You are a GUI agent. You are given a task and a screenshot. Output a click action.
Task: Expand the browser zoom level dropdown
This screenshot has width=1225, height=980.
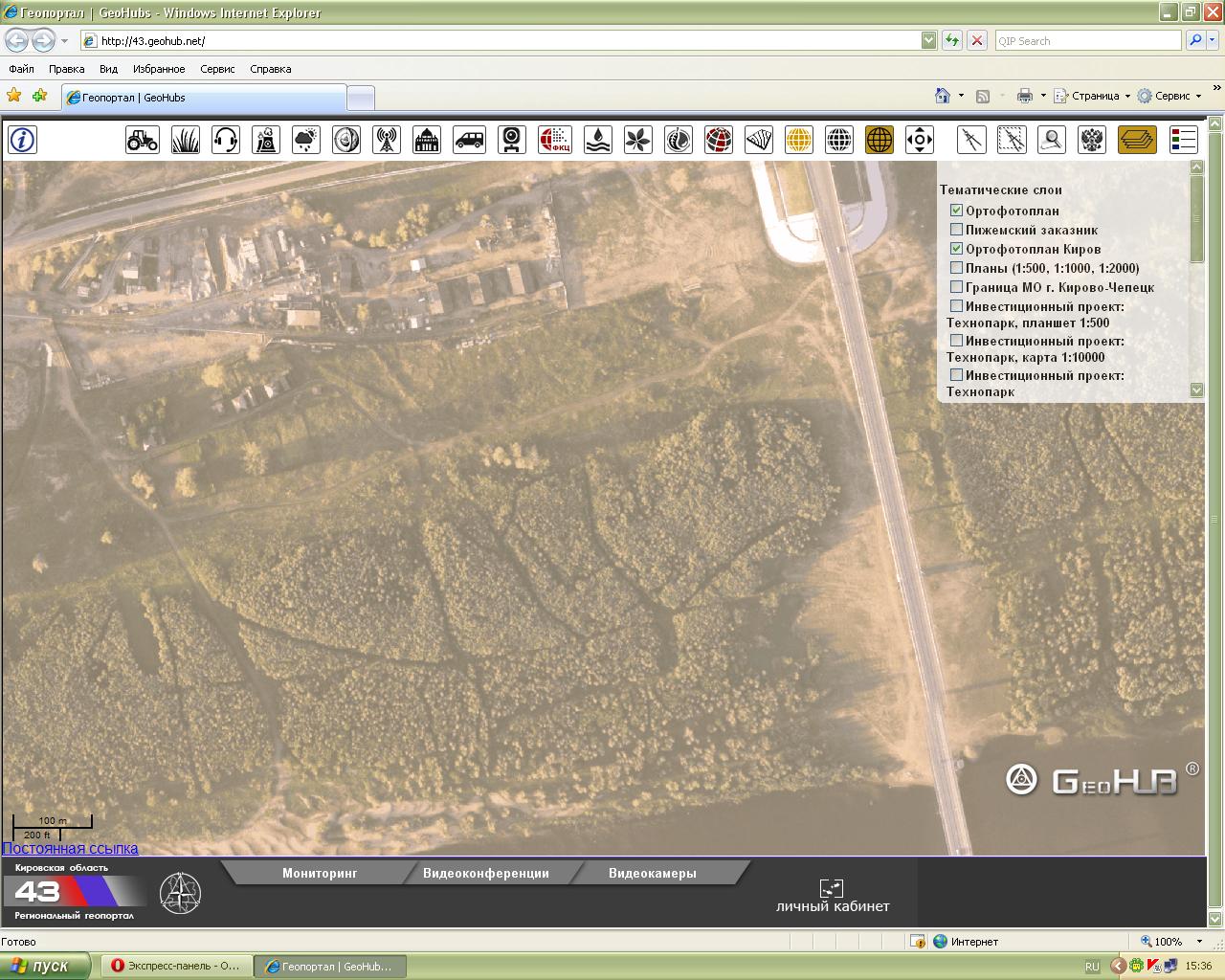coord(1199,942)
